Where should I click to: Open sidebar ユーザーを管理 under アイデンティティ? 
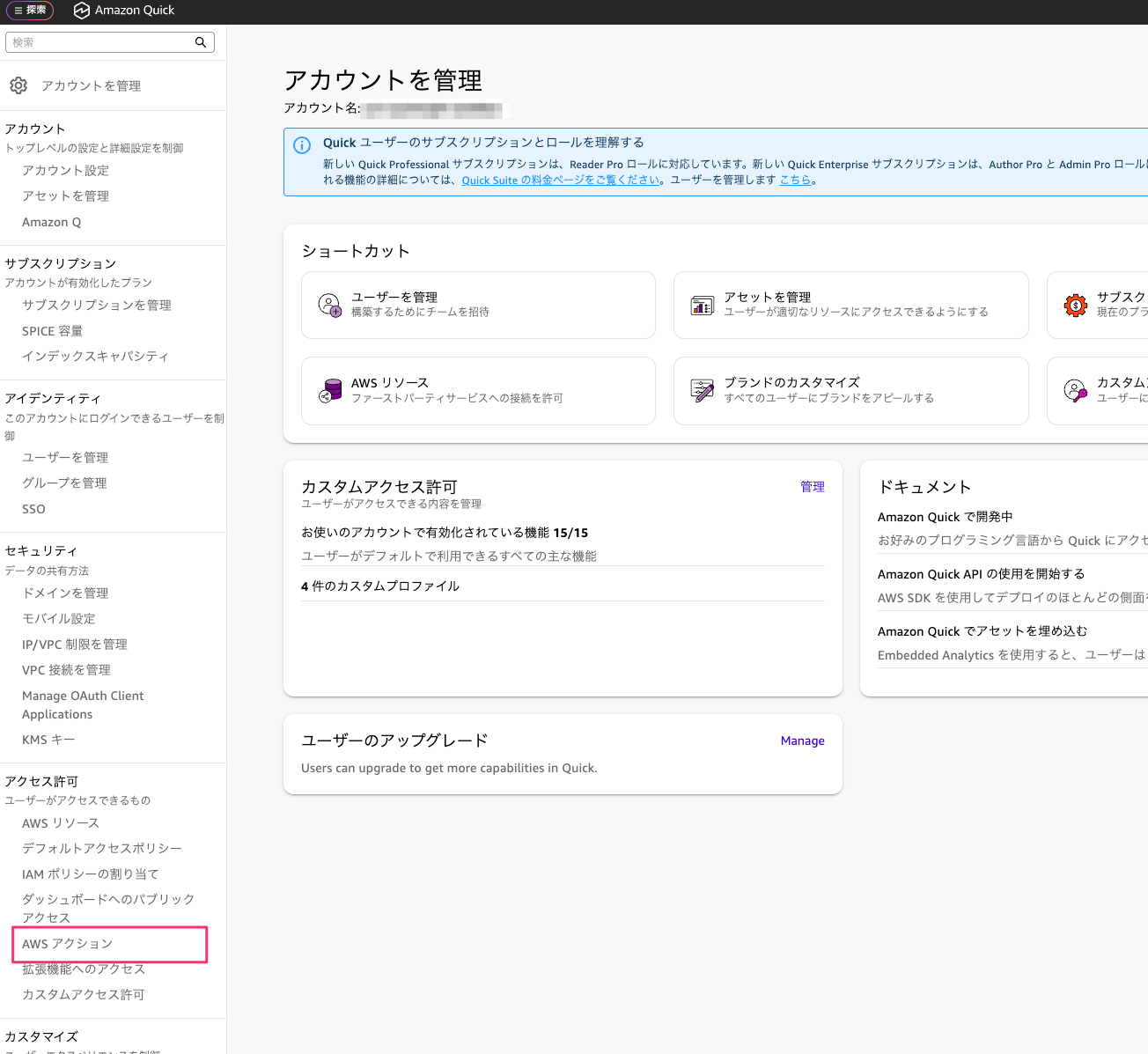(66, 458)
